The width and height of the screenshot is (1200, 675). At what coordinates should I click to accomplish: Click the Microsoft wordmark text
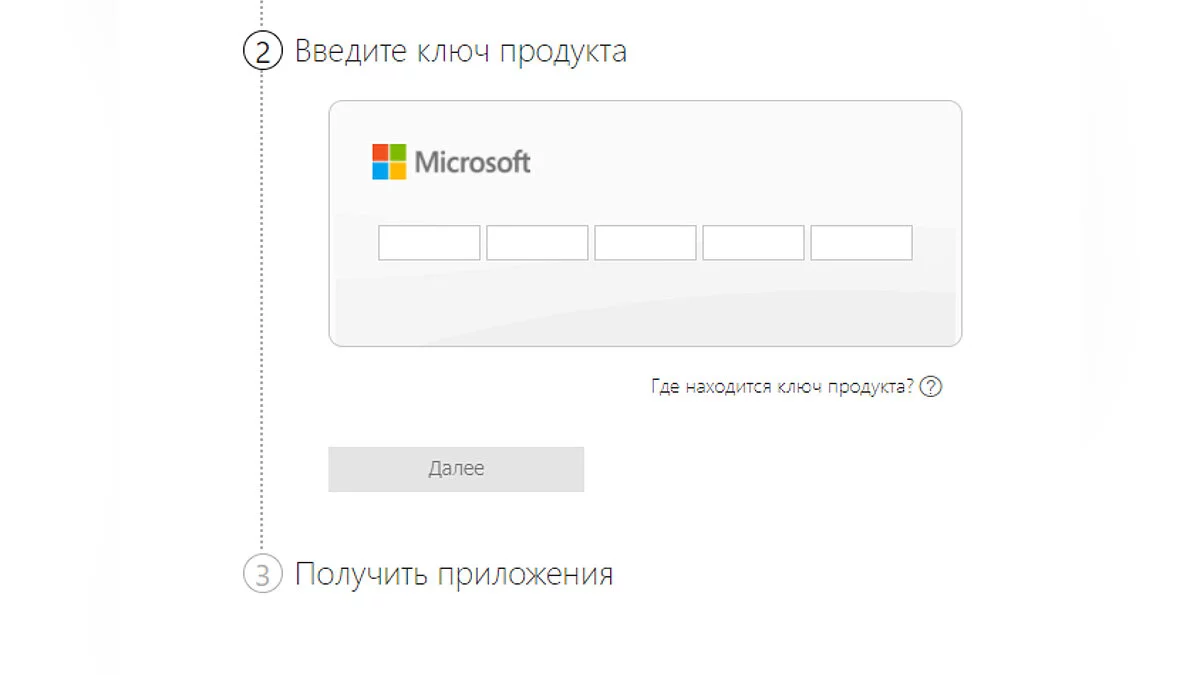472,162
